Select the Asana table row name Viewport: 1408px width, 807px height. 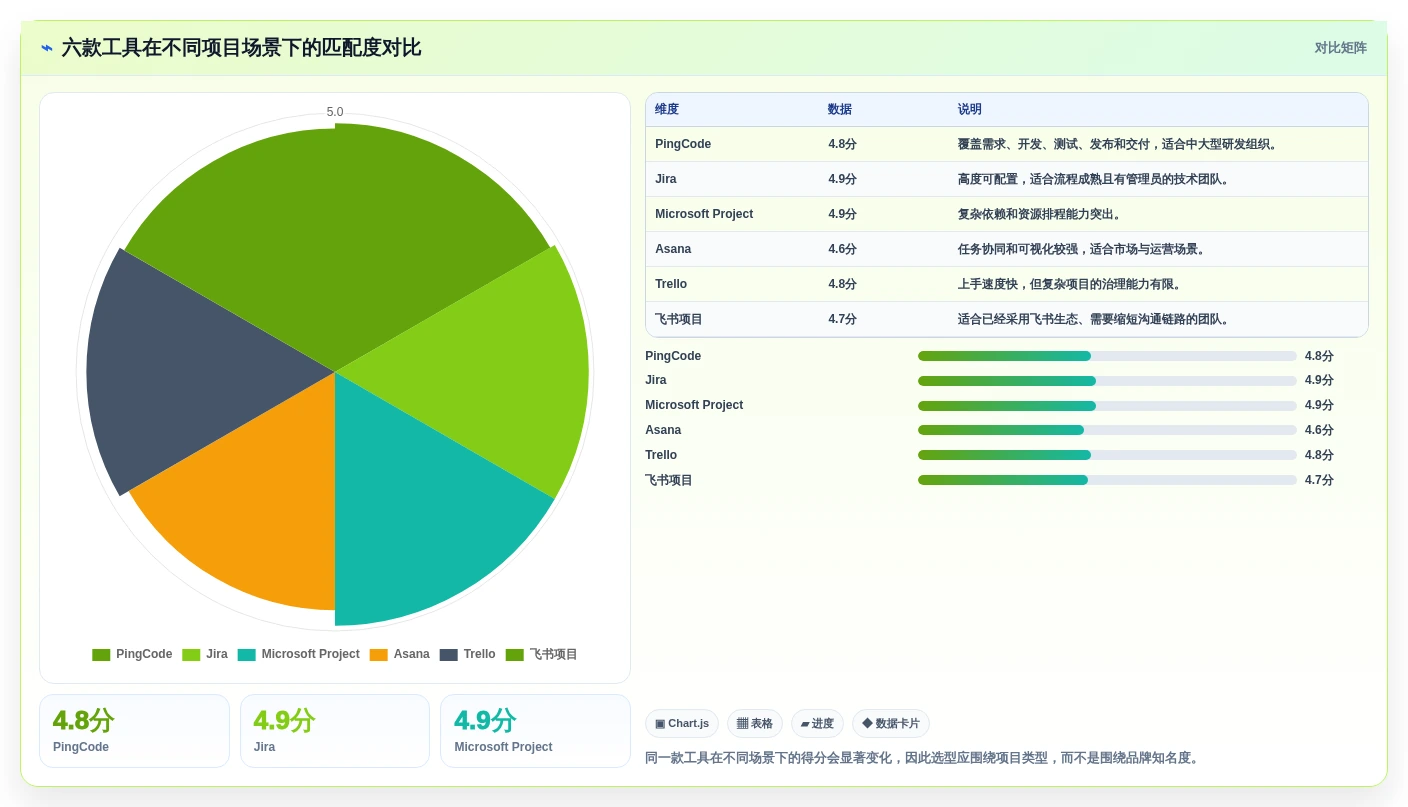(673, 249)
